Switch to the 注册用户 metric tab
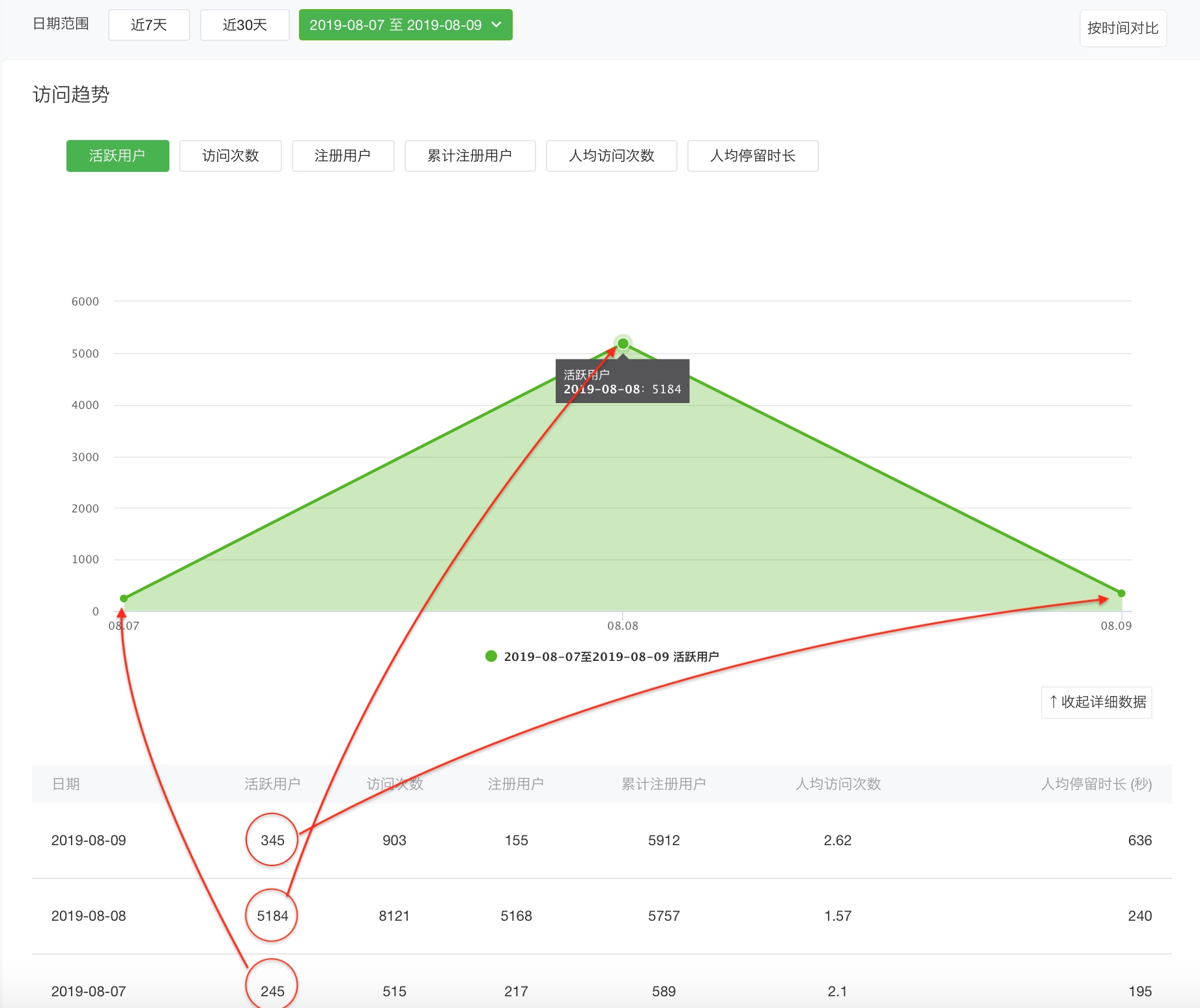1200x1008 pixels. (x=343, y=156)
